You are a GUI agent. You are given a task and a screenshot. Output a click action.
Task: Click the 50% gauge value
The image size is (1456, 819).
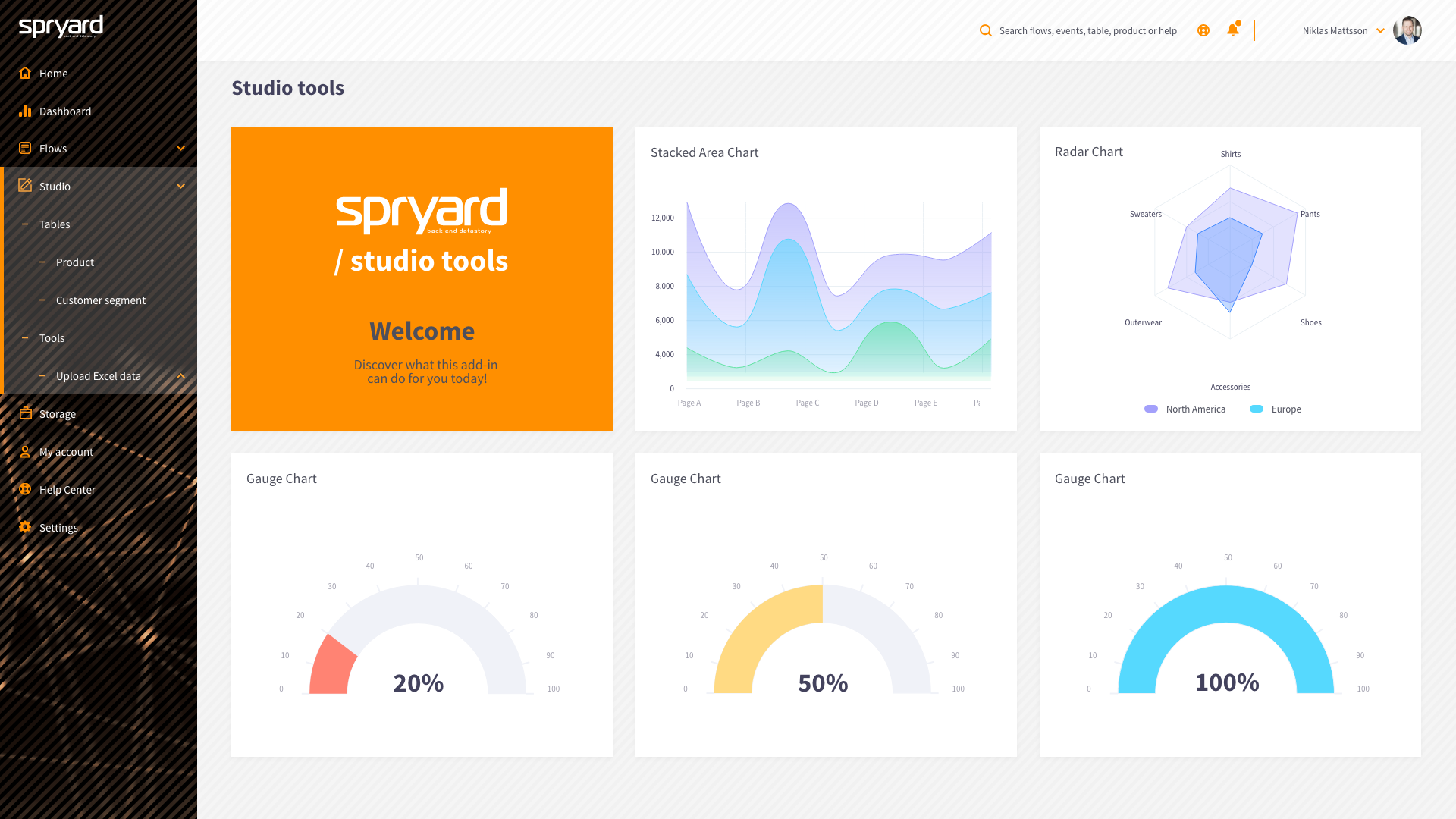pyautogui.click(x=823, y=683)
